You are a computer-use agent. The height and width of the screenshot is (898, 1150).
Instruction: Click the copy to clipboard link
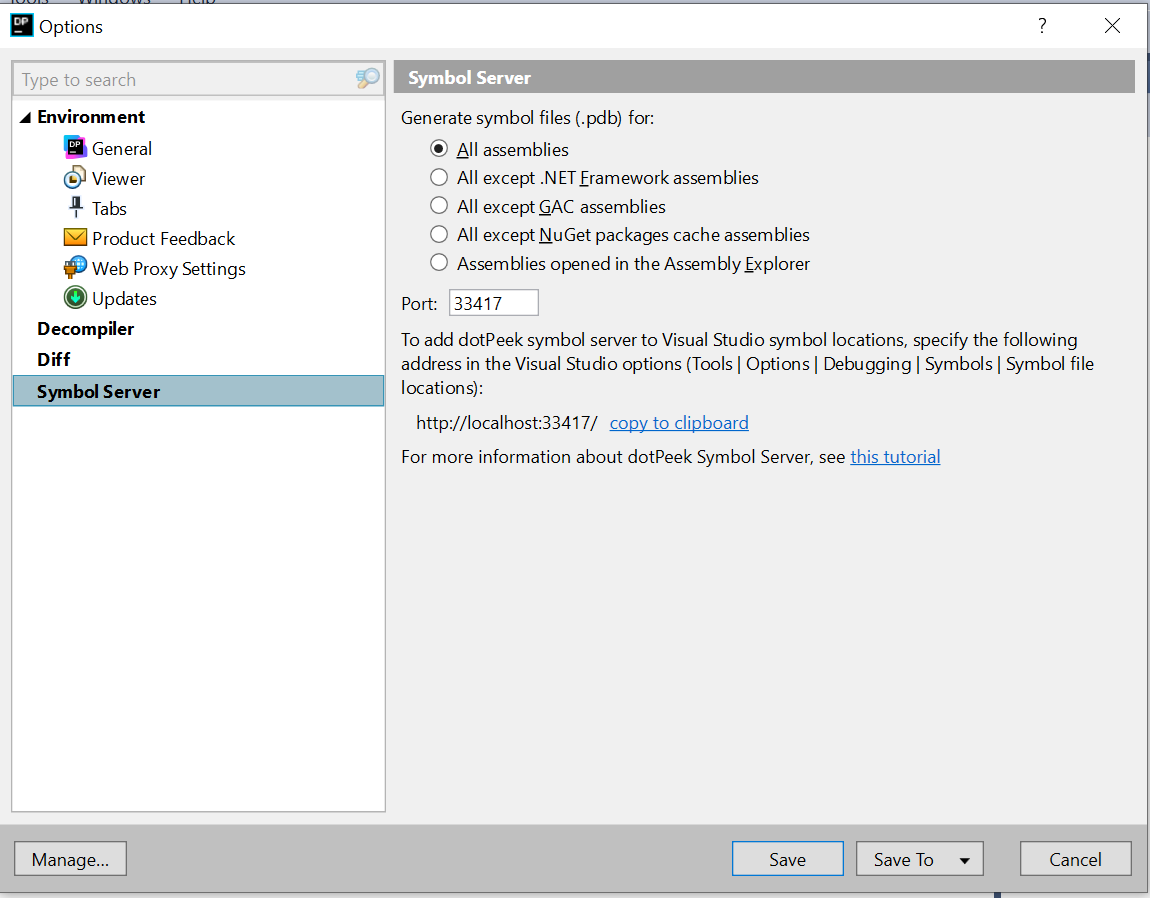click(x=679, y=423)
